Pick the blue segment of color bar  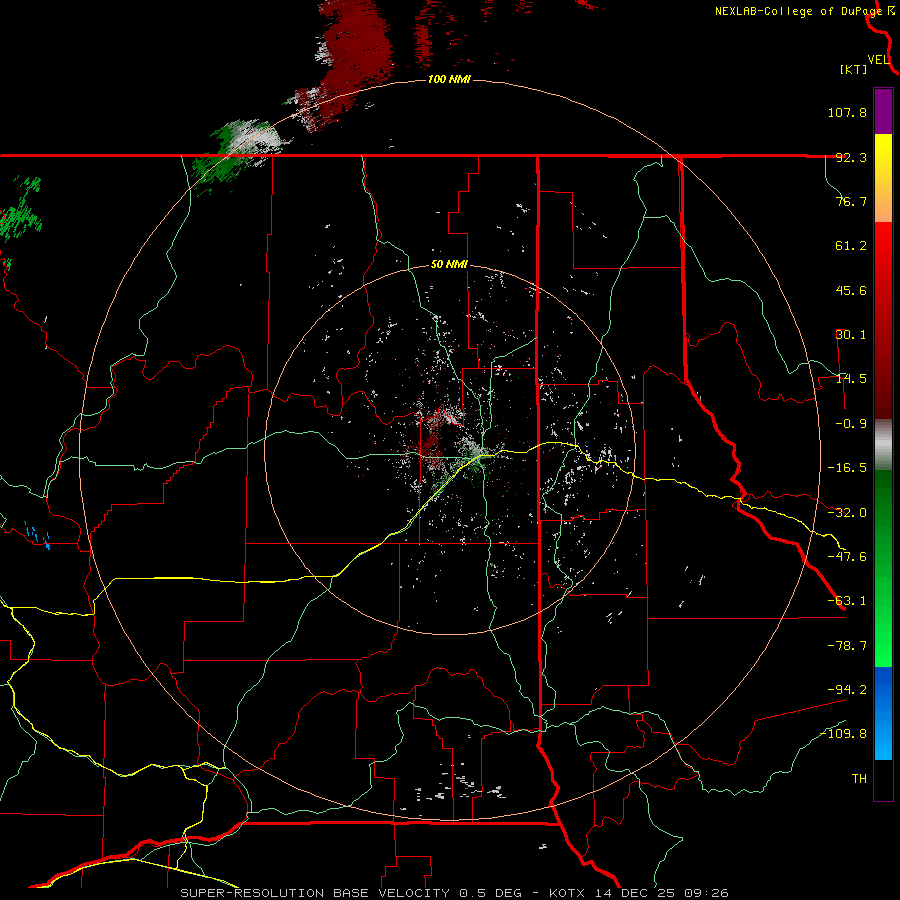point(883,713)
